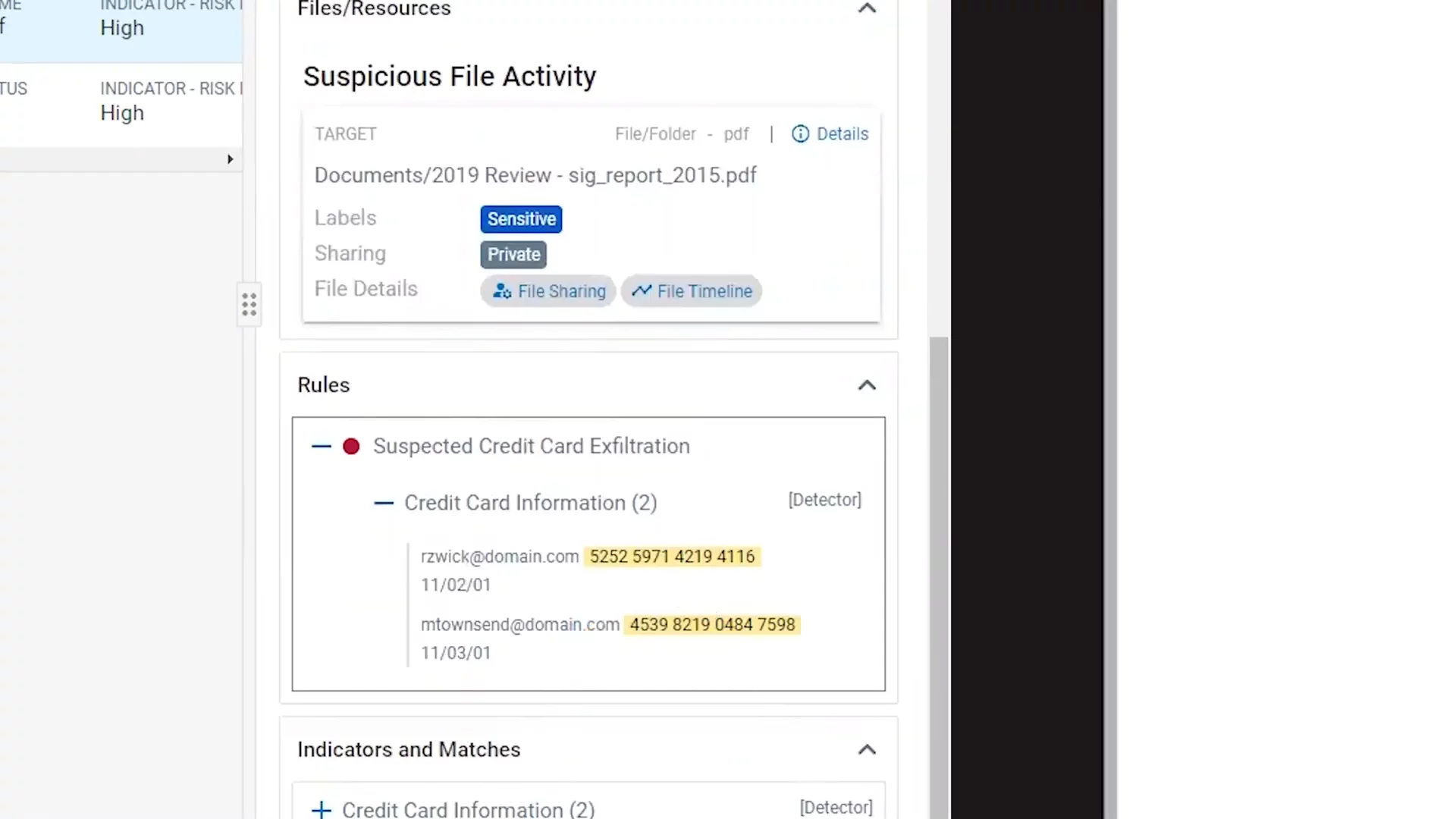The image size is (1456, 819).
Task: Collapse Indicators and Matches section
Action: tap(867, 750)
